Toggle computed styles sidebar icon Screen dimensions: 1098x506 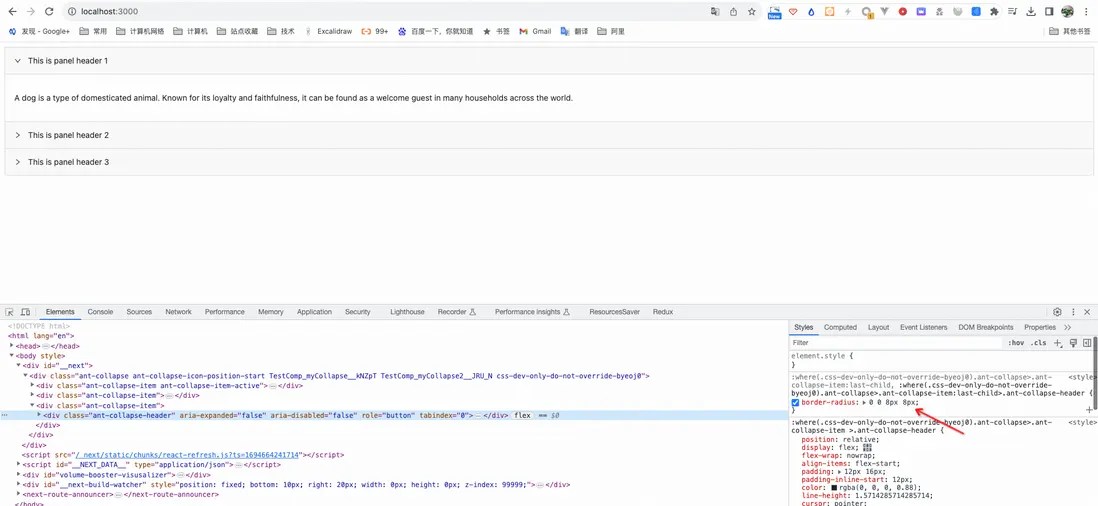tap(1087, 343)
